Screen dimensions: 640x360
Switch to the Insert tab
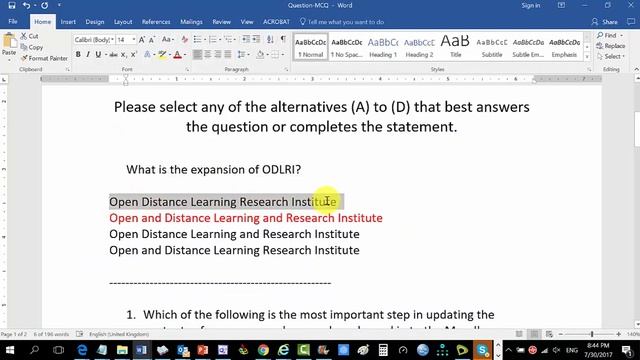(x=68, y=22)
